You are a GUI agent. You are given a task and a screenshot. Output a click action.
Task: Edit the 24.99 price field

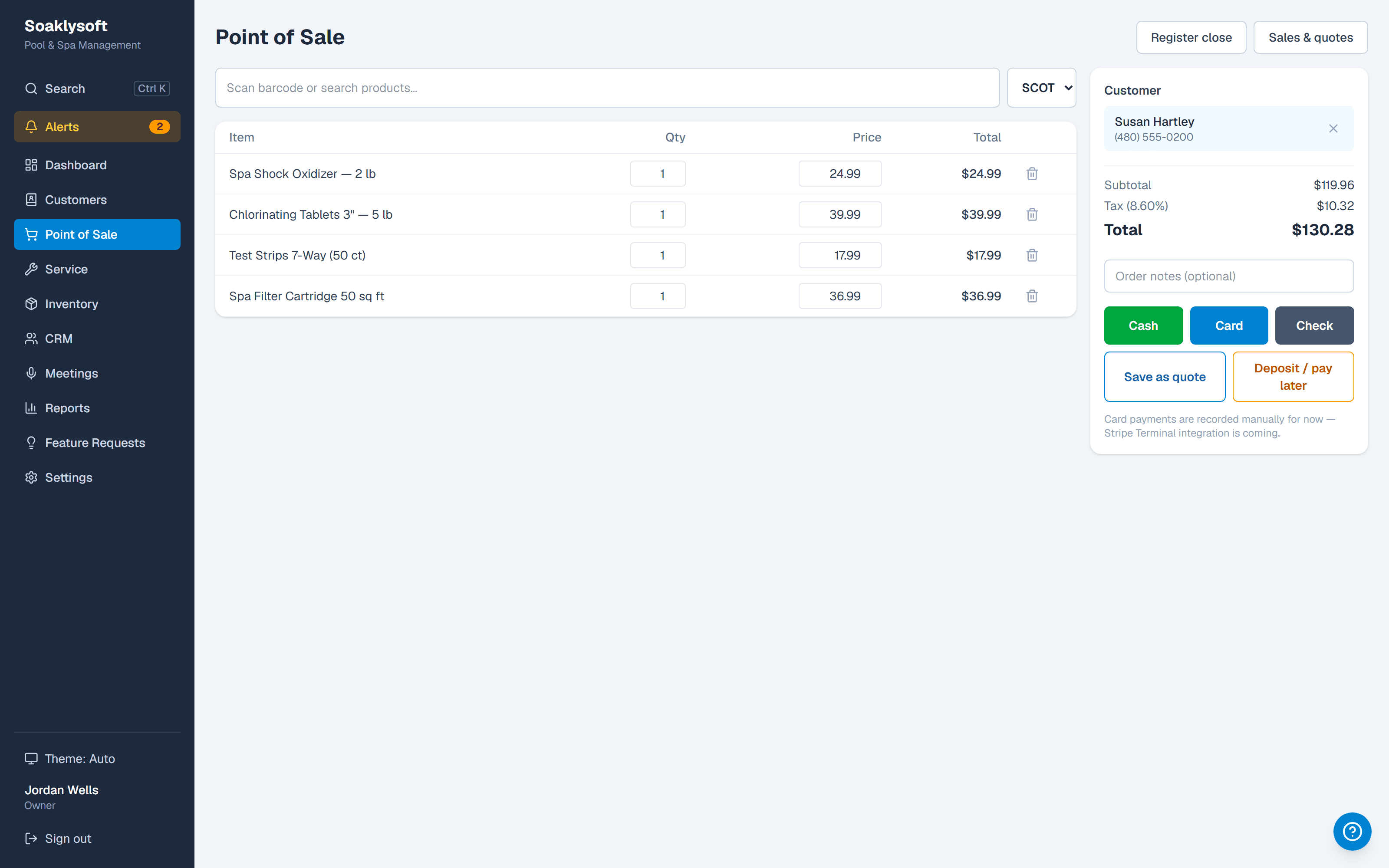pos(840,173)
